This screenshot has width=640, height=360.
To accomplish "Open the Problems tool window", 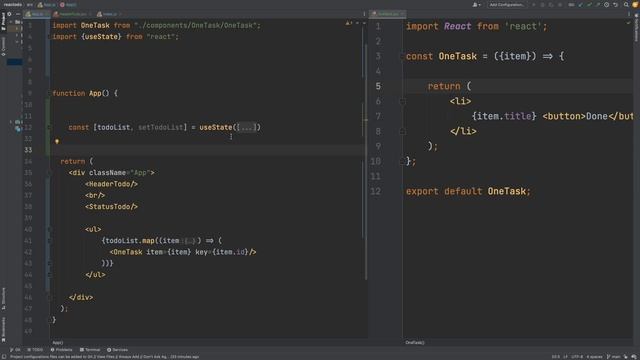I will pyautogui.click(x=61, y=350).
